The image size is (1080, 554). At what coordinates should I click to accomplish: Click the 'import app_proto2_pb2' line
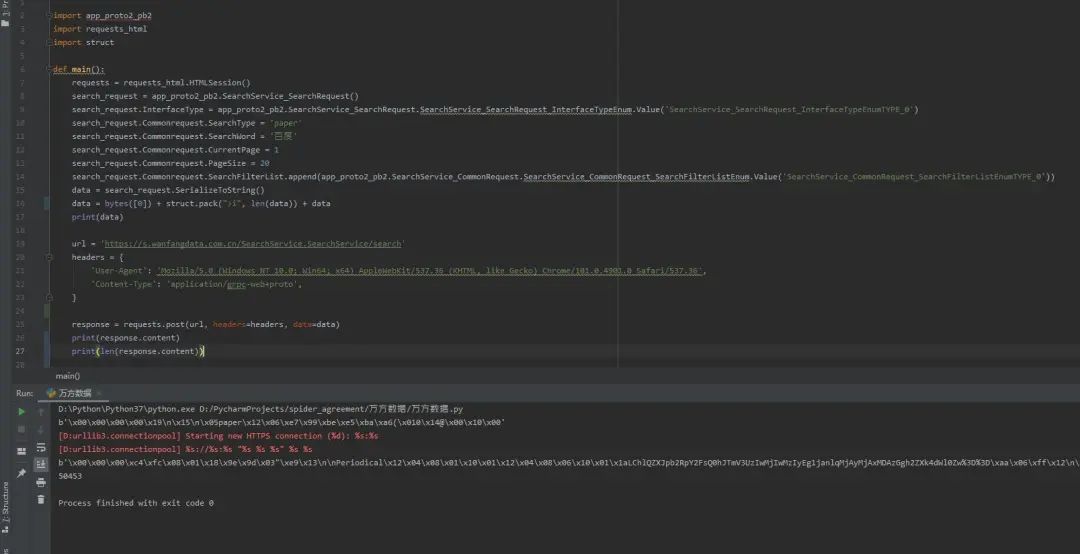click(103, 15)
